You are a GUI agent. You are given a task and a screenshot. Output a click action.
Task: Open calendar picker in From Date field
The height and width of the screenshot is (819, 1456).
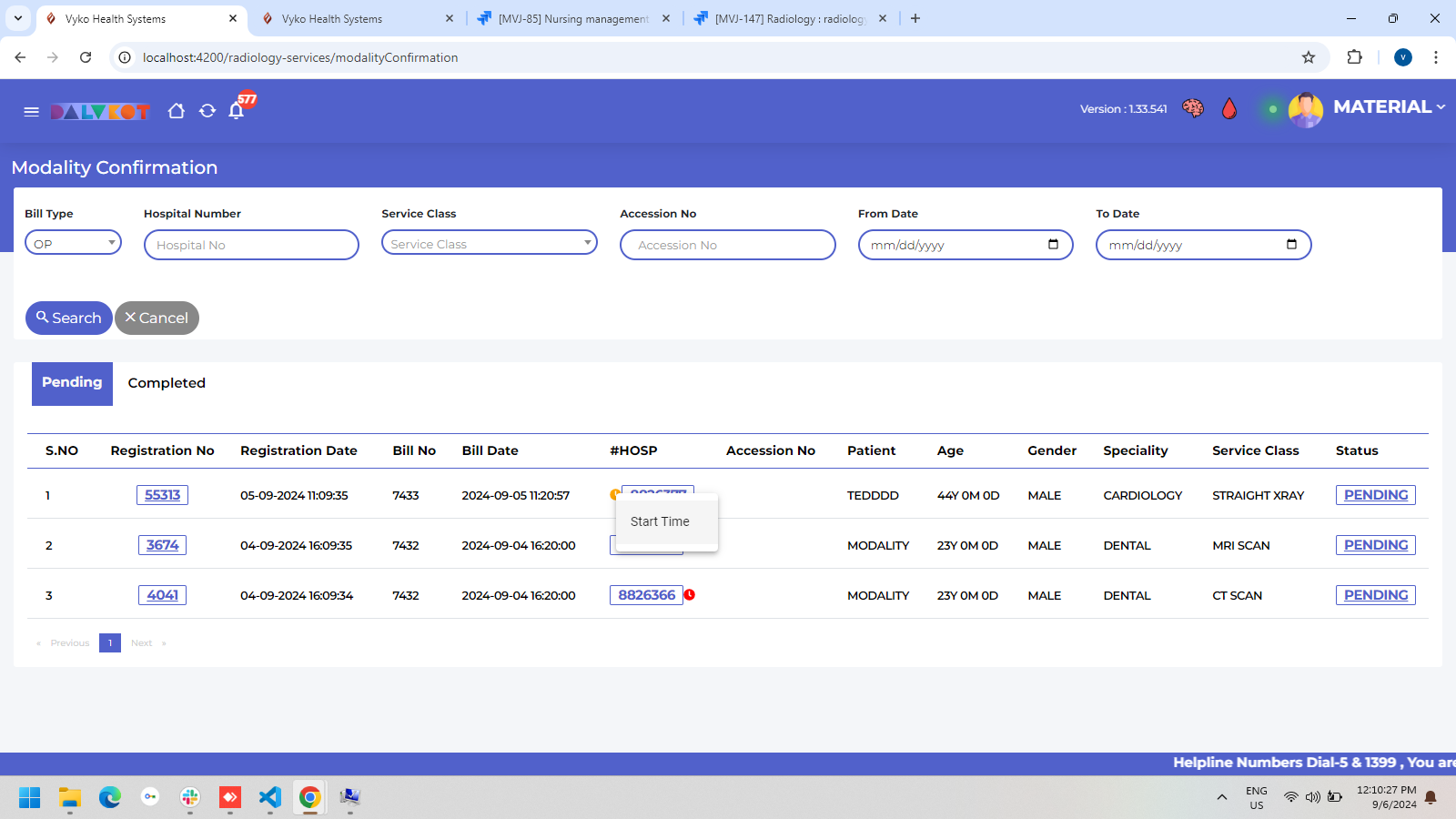(x=1053, y=244)
